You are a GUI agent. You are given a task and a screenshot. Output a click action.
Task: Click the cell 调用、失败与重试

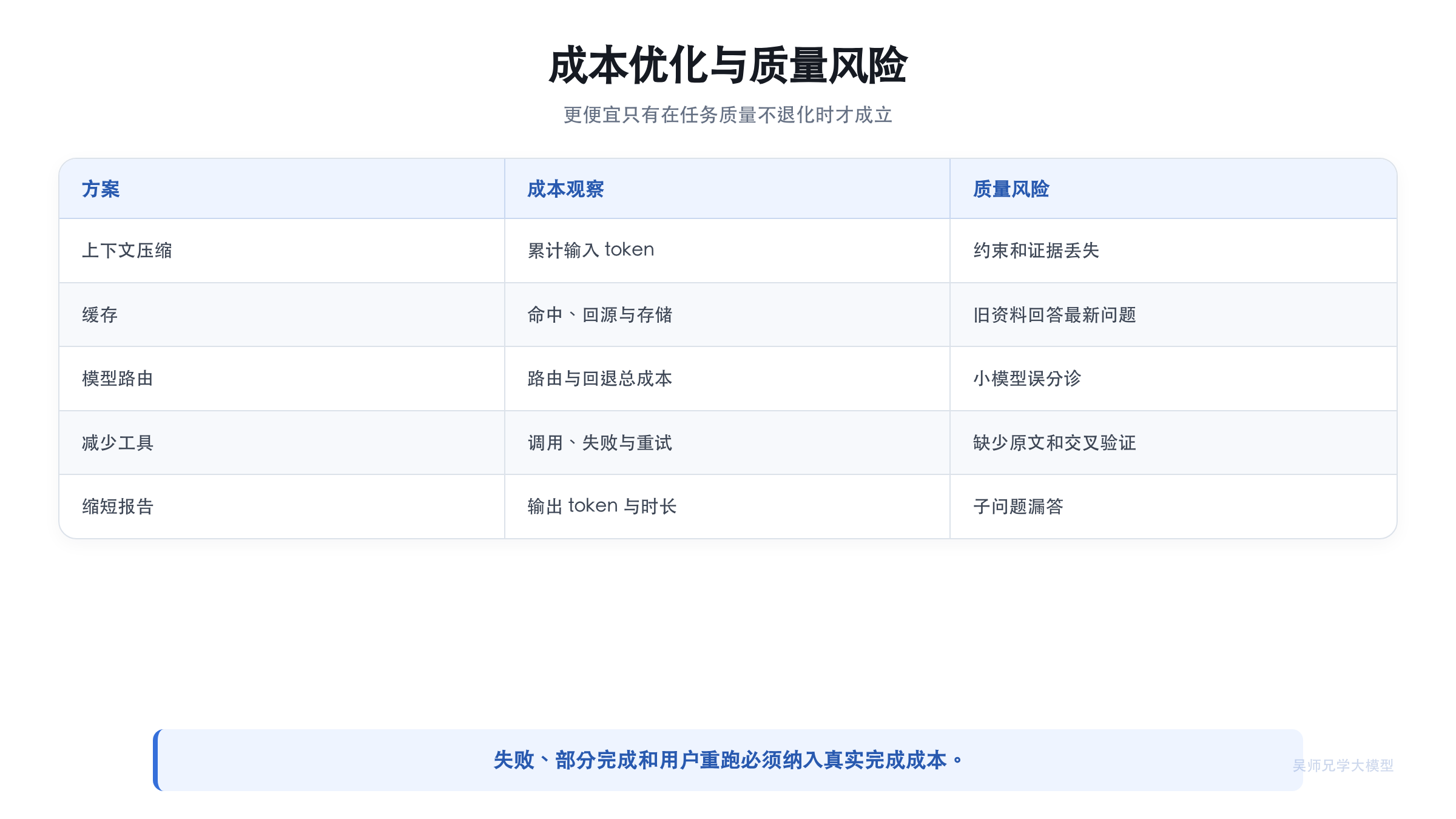727,443
